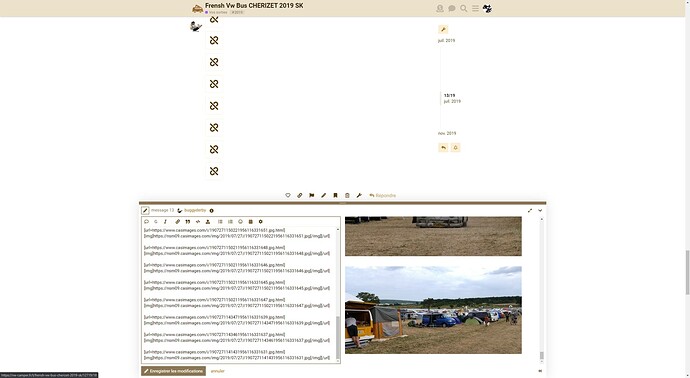Click the url line ending 16331646.jpg.html
Screen dimensions: 690x378
pyautogui.click(x=214, y=265)
